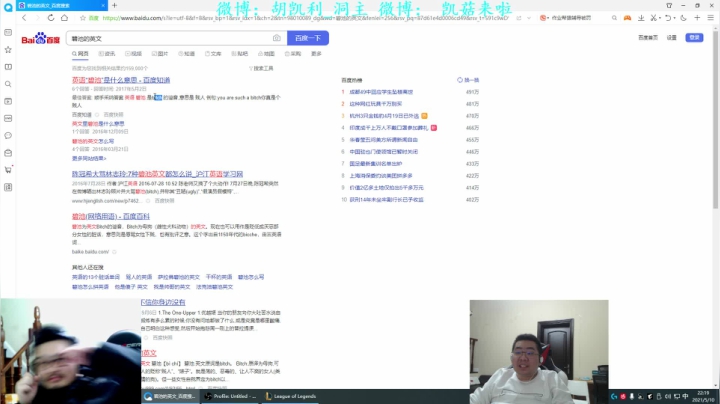
Task: Open the 百度知道 first result link
Action: [121, 80]
